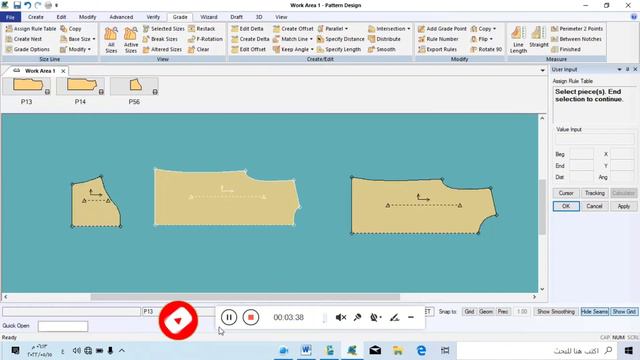Expand Modify dropdown in Size Line group
The height and width of the screenshot is (360, 640).
pyautogui.click(x=89, y=49)
